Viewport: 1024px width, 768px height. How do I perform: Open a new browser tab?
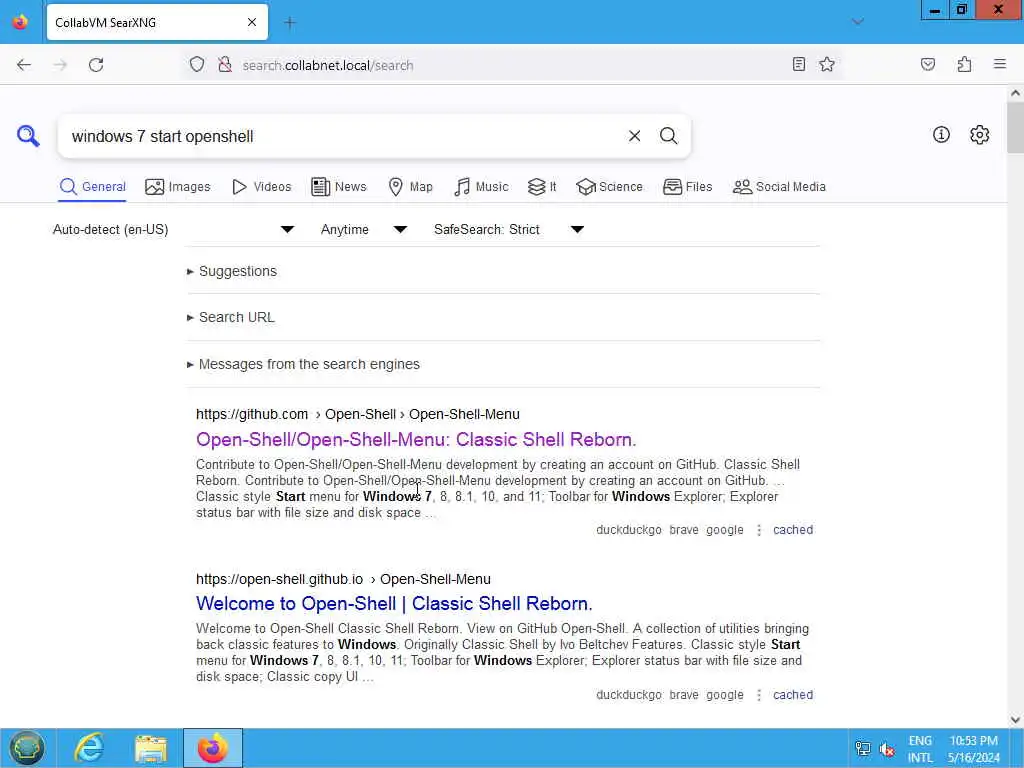pyautogui.click(x=290, y=23)
